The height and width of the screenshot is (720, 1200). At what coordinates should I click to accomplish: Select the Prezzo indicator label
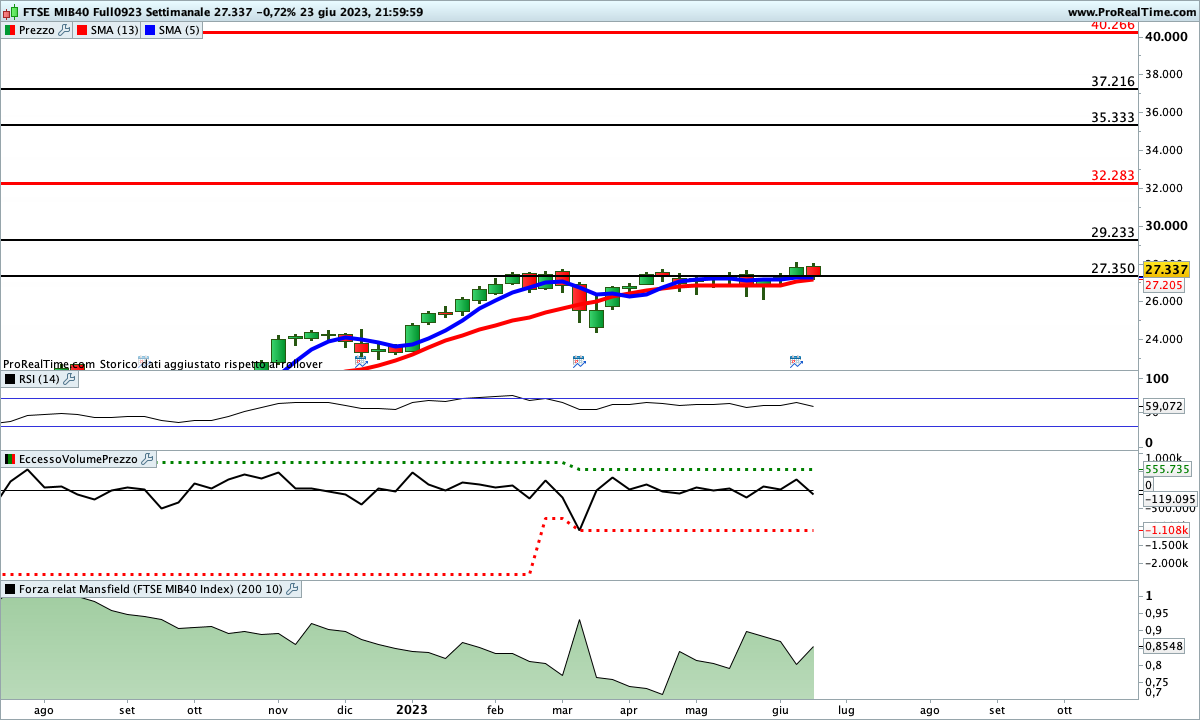pos(37,30)
